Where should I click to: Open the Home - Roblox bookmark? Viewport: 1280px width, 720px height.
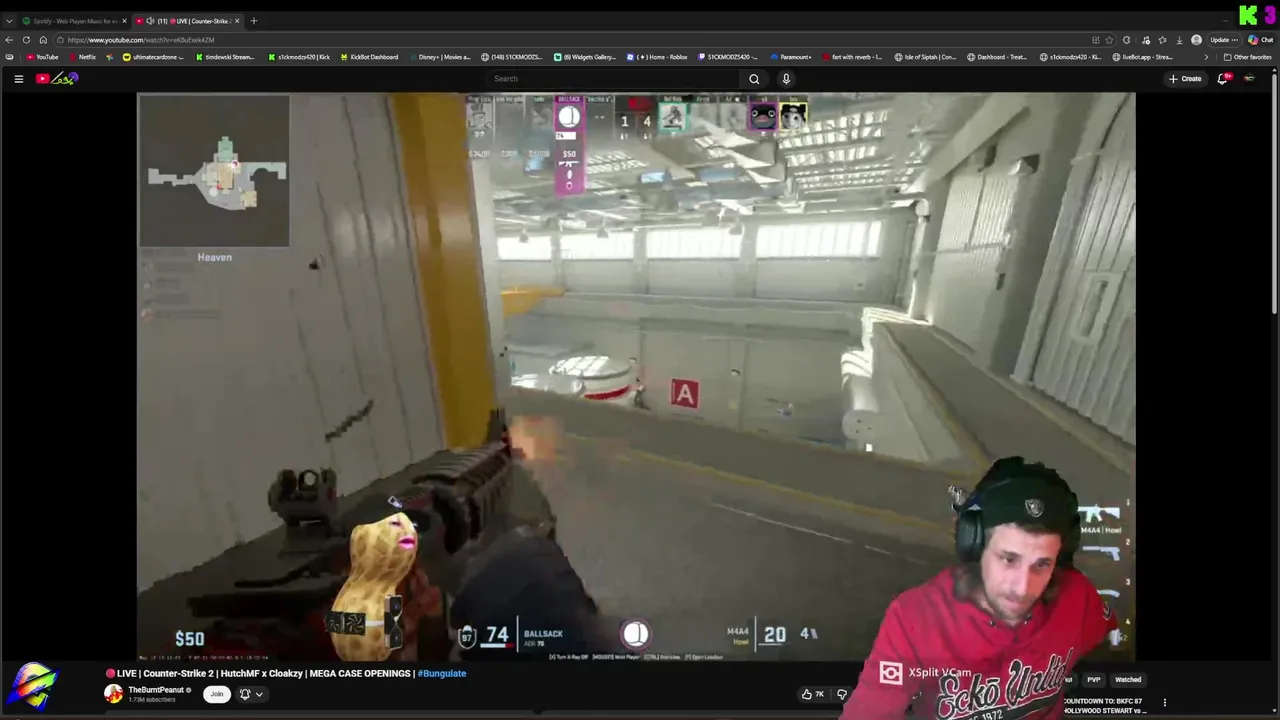pyautogui.click(x=657, y=57)
